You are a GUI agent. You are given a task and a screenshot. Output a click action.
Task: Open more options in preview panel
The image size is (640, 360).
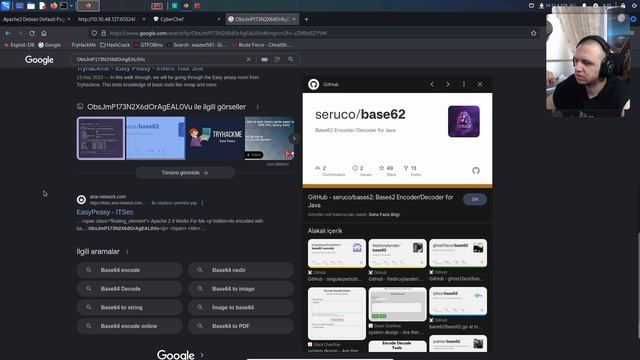tap(464, 84)
